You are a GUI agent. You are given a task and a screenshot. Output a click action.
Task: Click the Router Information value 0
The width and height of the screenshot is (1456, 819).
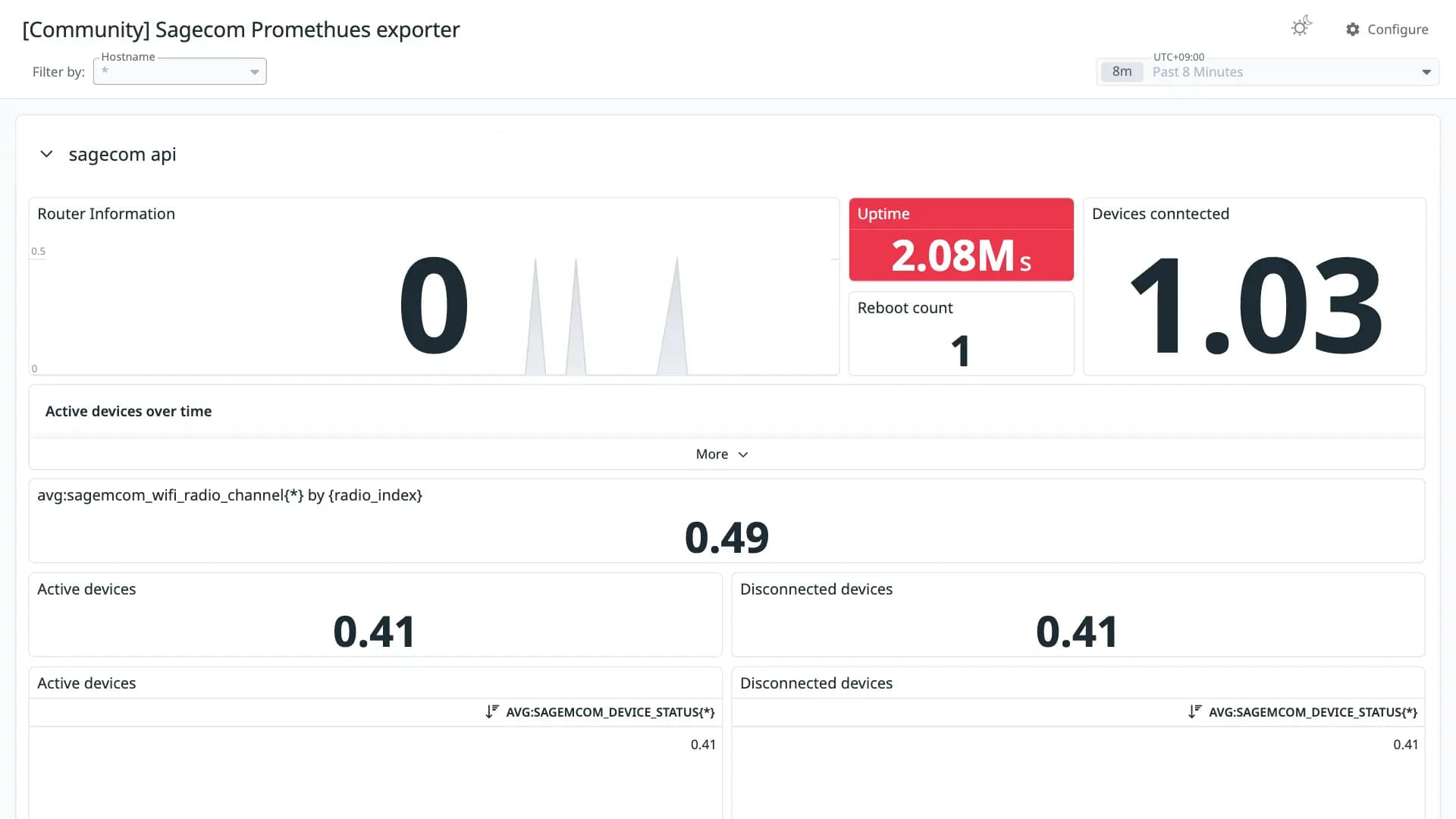click(x=434, y=306)
